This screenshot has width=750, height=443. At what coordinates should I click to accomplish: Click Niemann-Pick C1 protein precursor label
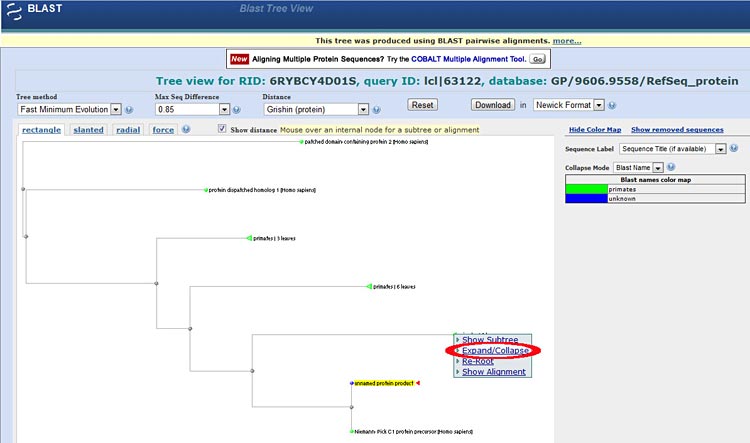tap(414, 432)
